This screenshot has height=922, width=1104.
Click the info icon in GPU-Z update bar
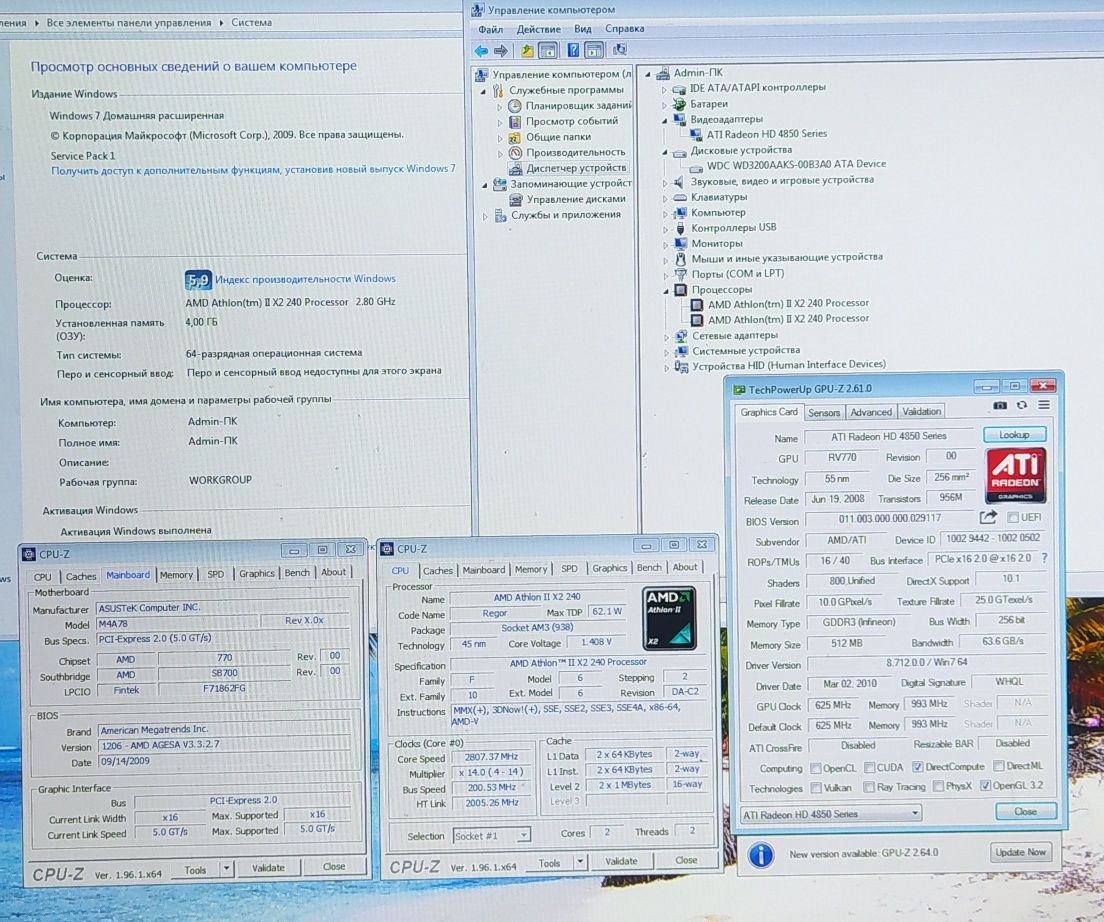[760, 854]
